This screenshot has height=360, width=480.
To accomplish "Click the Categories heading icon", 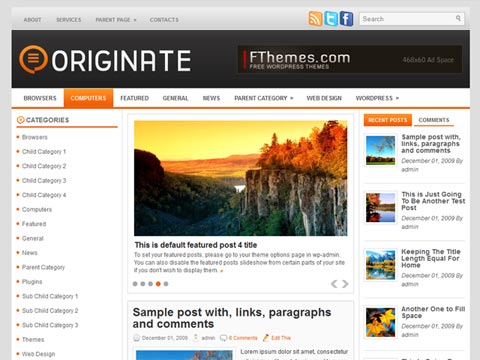I will pyautogui.click(x=20, y=120).
